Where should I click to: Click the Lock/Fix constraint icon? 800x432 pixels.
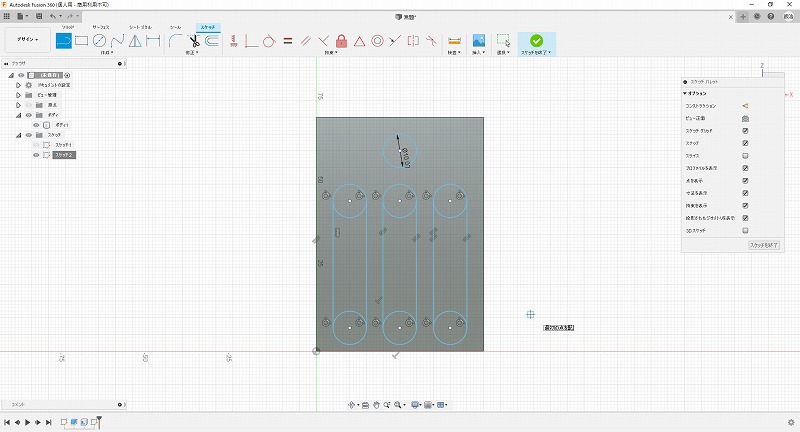341,41
